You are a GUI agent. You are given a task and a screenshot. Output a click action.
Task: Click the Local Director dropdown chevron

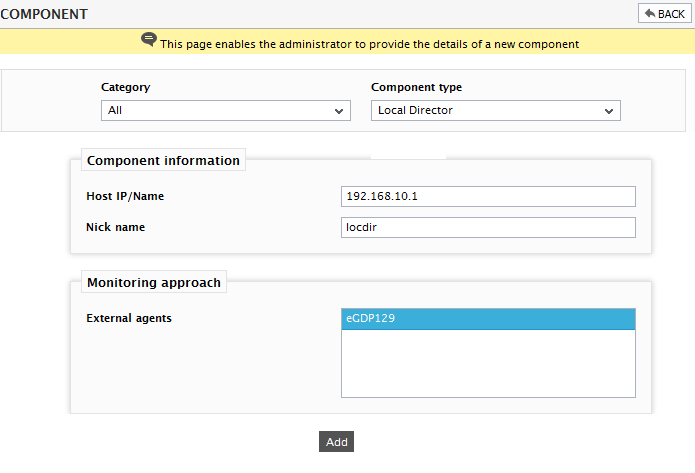click(x=609, y=111)
